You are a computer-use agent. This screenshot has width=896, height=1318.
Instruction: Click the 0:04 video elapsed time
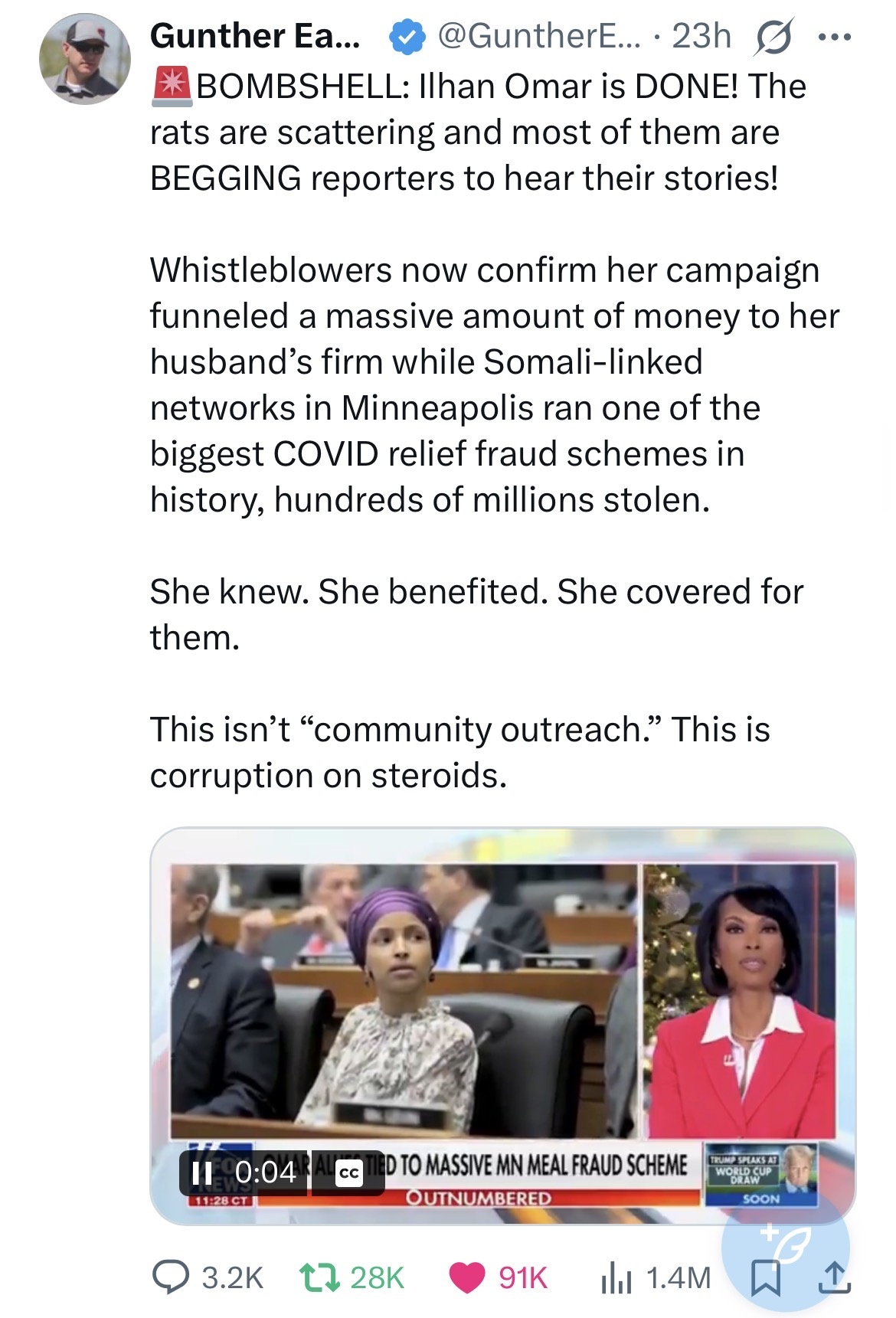[x=265, y=1172]
